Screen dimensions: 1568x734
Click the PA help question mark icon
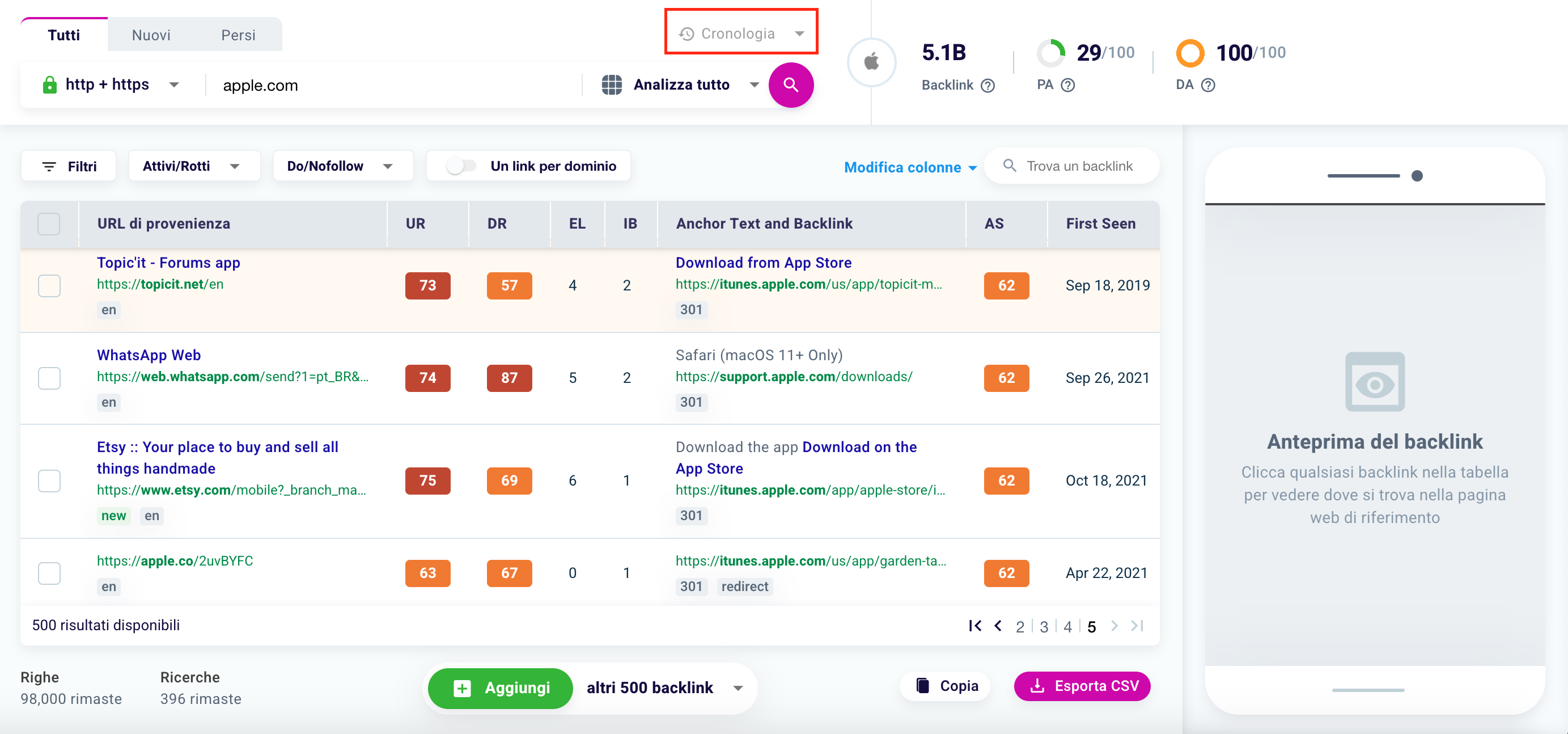tap(1067, 85)
